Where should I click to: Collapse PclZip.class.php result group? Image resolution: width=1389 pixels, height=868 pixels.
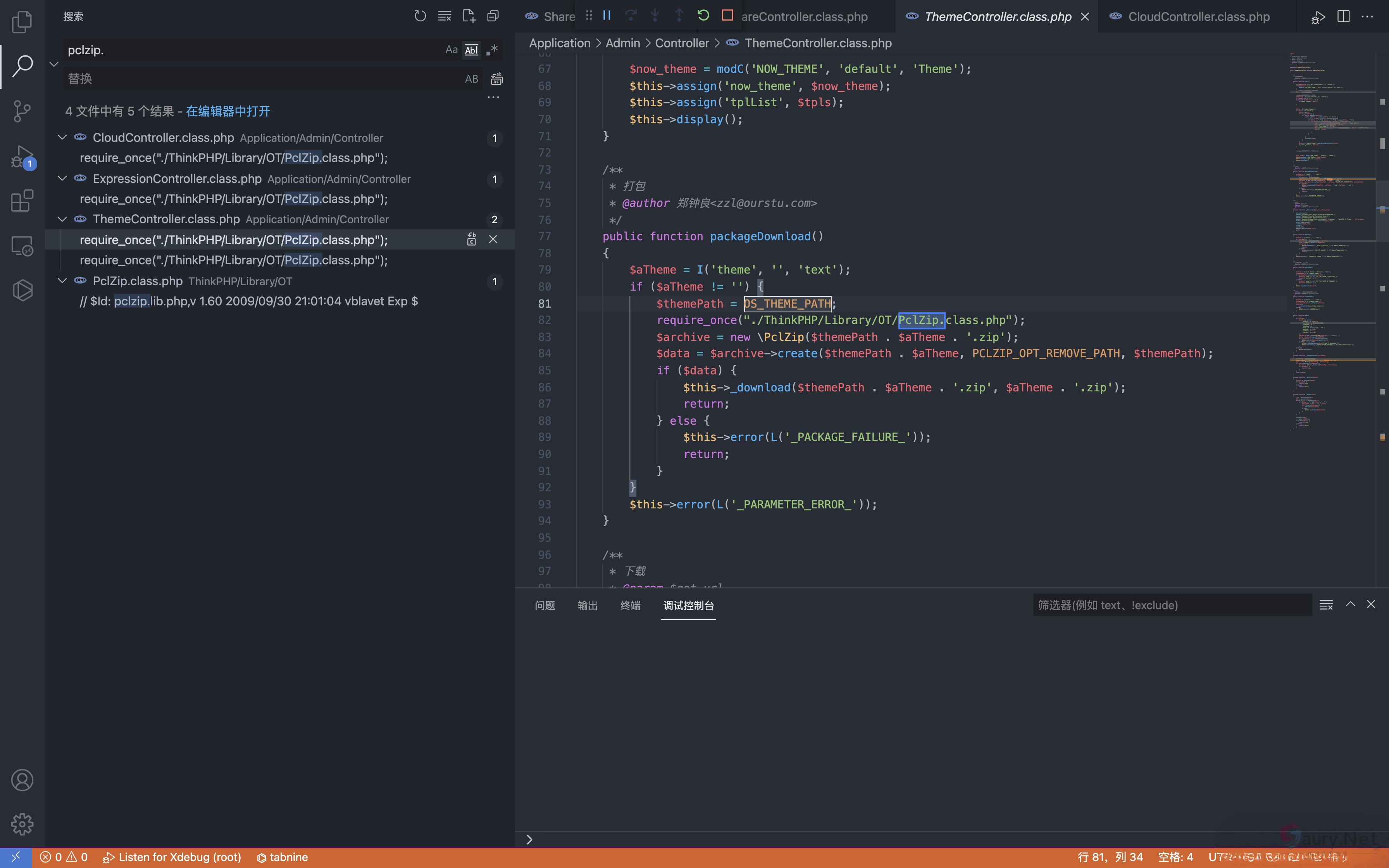click(62, 281)
